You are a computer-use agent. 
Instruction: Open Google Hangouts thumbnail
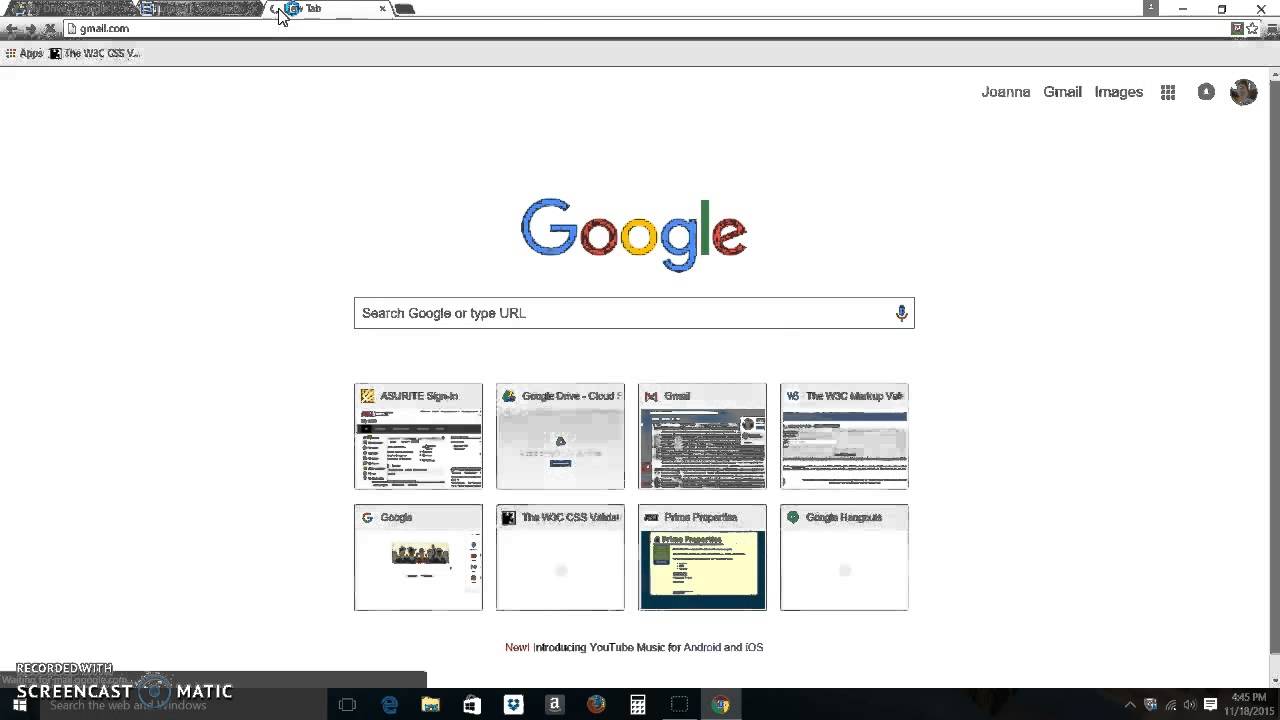click(844, 557)
